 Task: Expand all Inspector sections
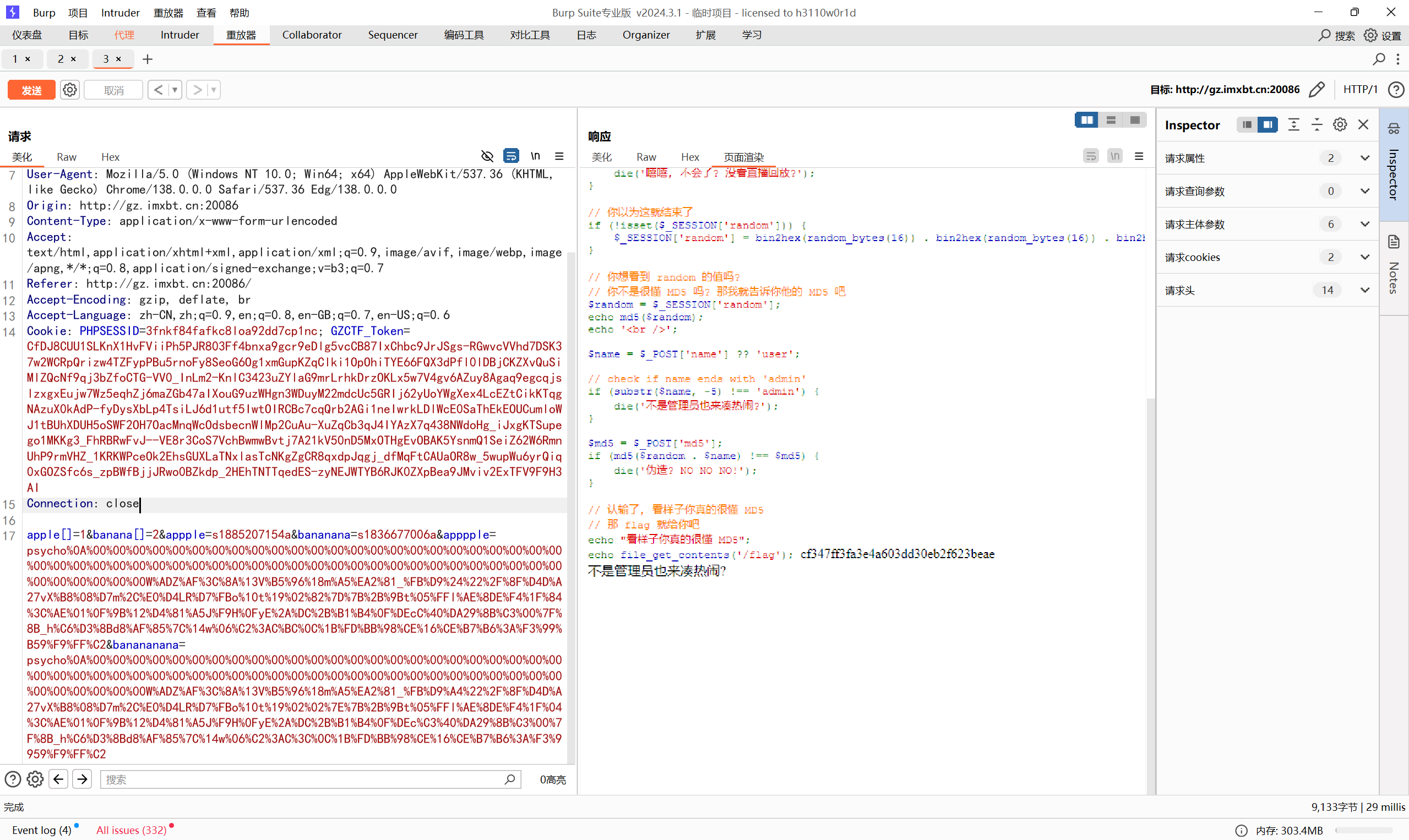pyautogui.click(x=1293, y=124)
